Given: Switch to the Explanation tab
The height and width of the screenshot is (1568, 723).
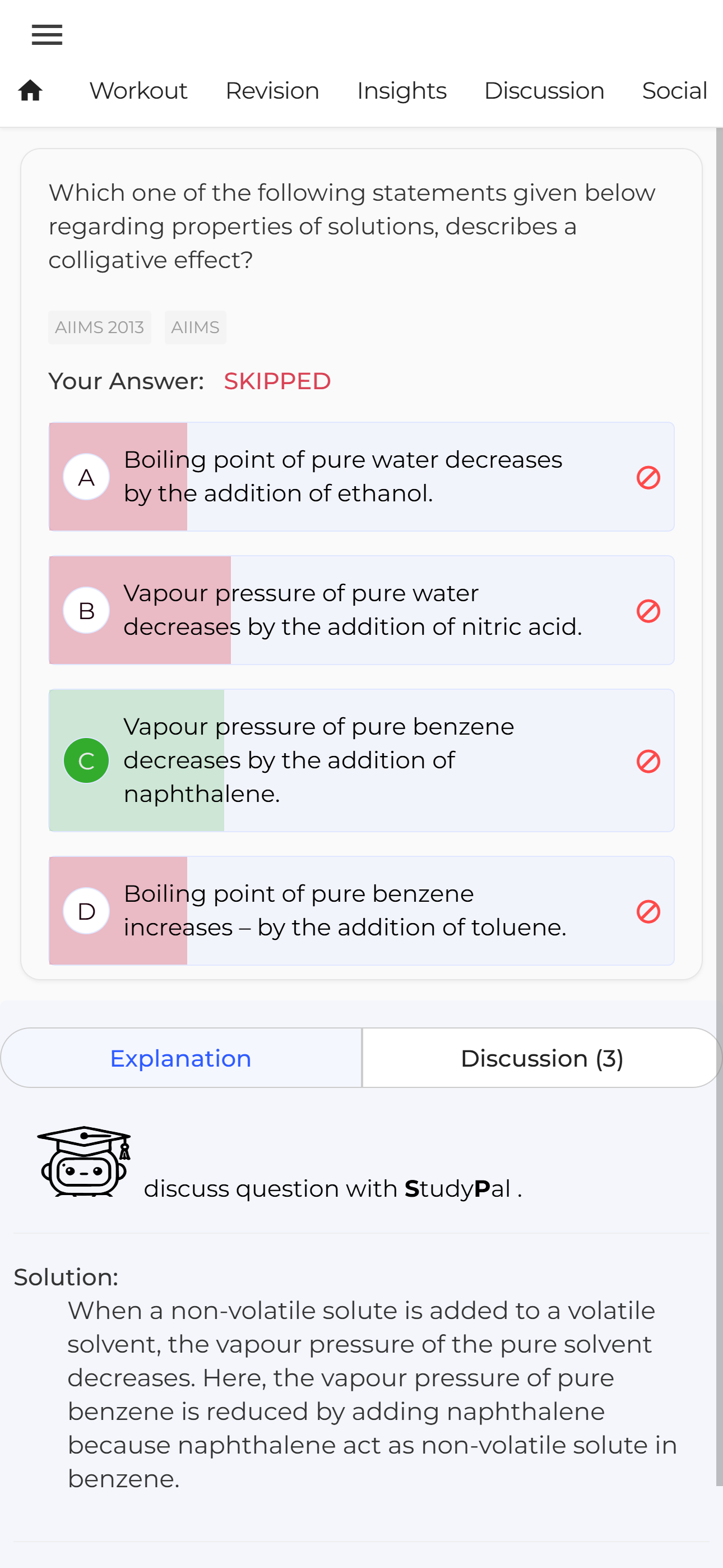Looking at the screenshot, I should tap(180, 1058).
